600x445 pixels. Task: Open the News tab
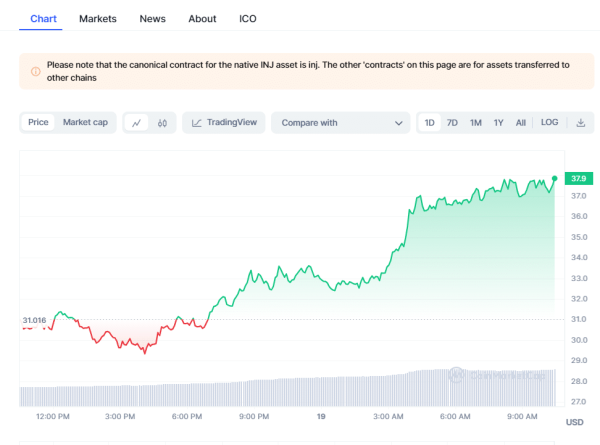click(x=153, y=19)
